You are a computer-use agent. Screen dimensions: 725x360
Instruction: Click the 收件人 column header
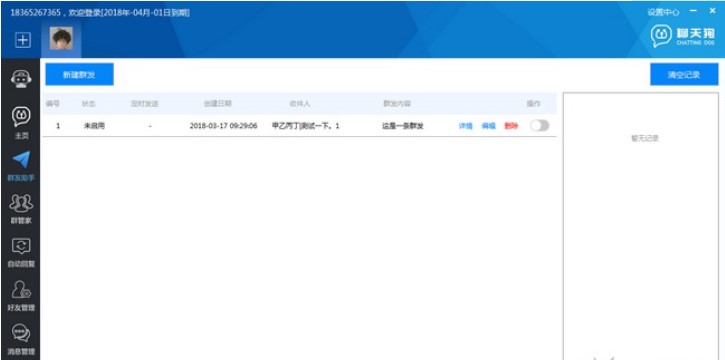click(x=300, y=104)
